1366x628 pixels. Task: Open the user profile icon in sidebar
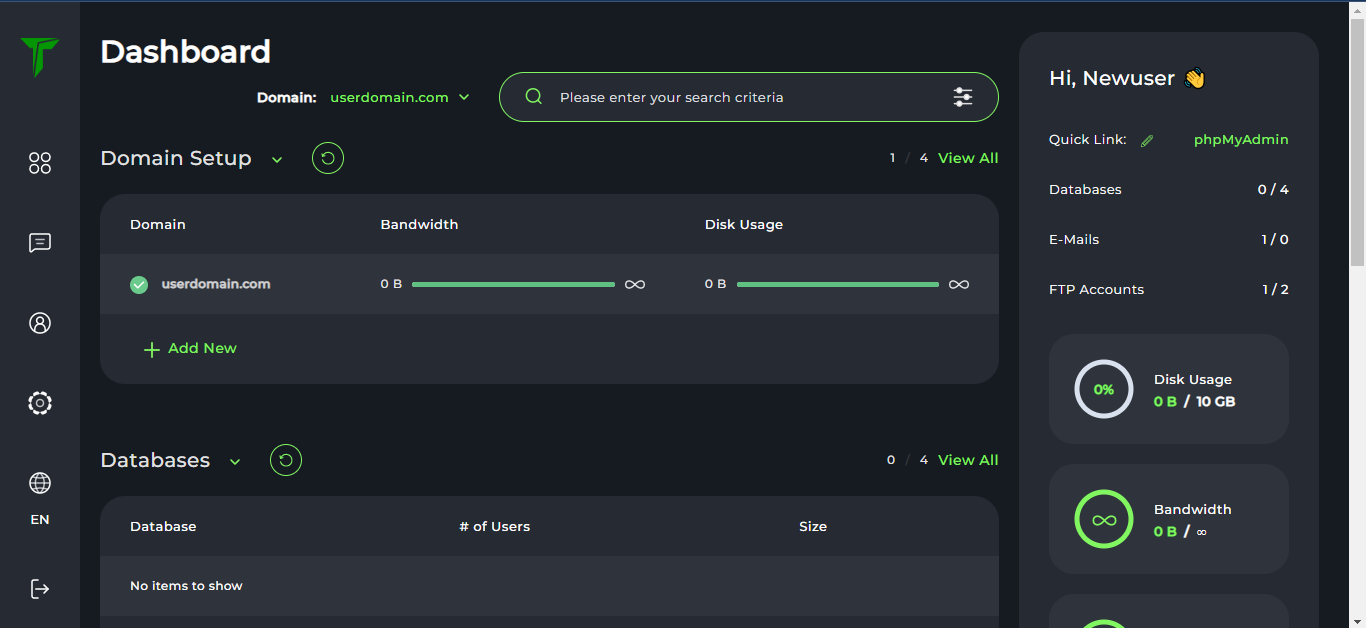[40, 323]
